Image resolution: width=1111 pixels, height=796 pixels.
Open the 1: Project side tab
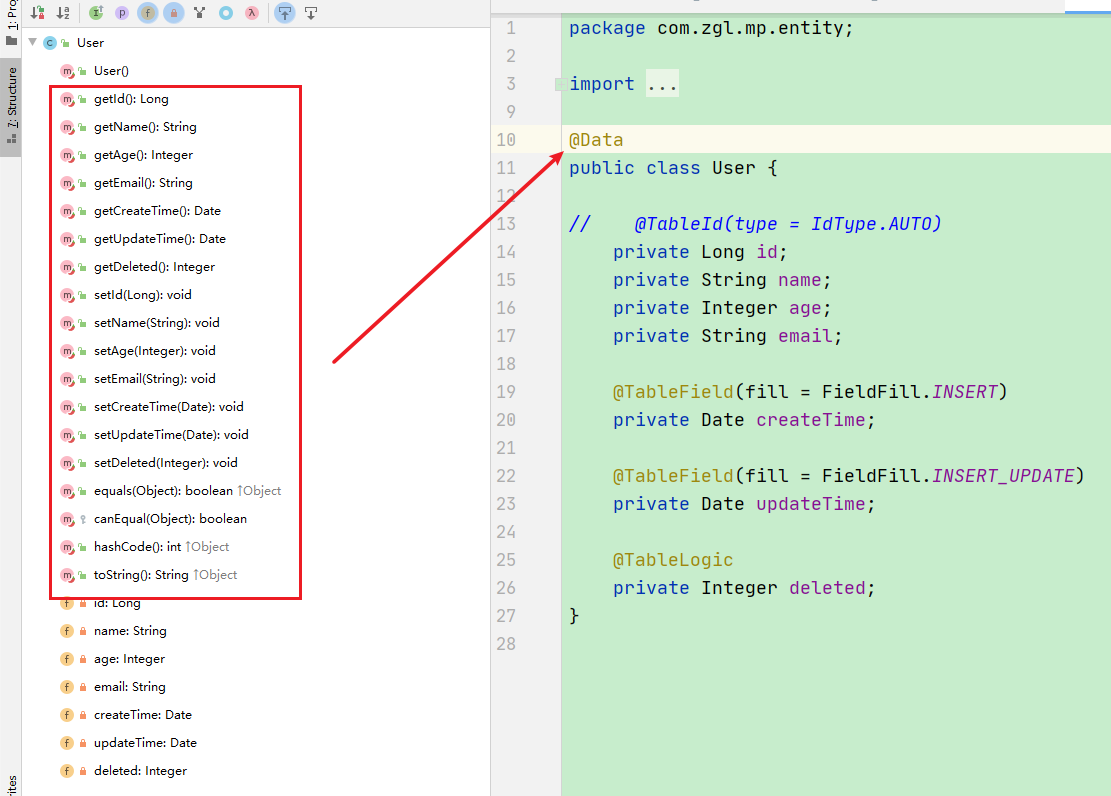[11, 23]
